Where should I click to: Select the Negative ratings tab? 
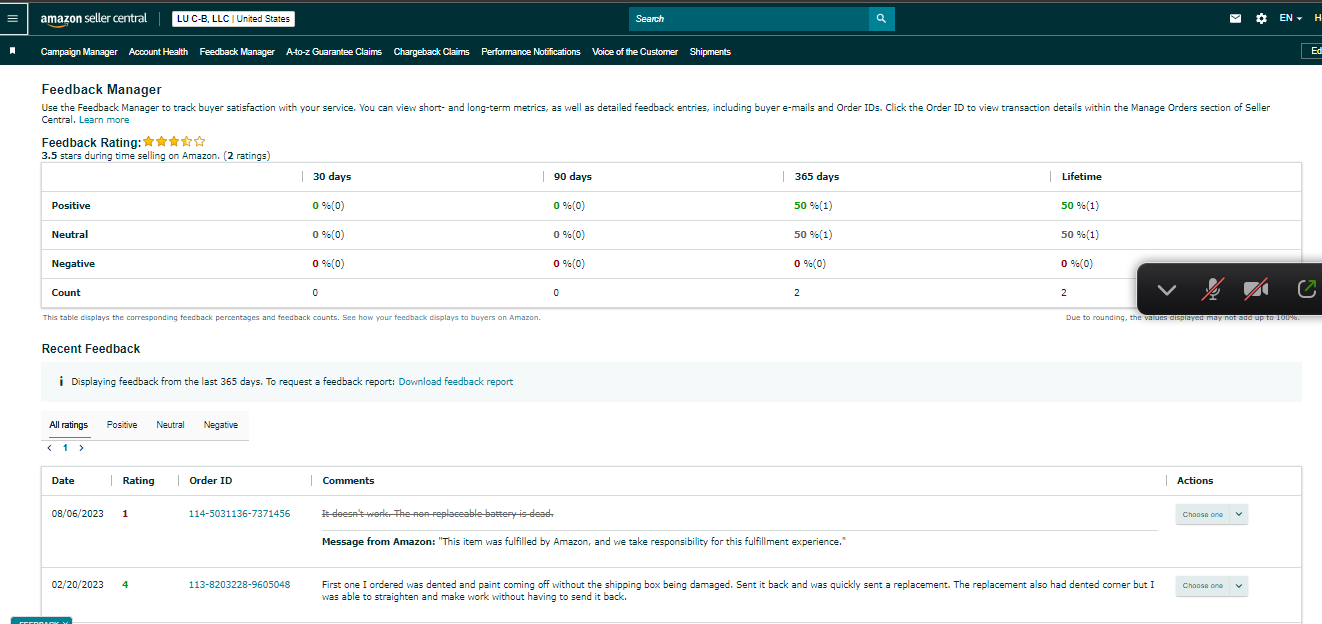click(x=221, y=425)
